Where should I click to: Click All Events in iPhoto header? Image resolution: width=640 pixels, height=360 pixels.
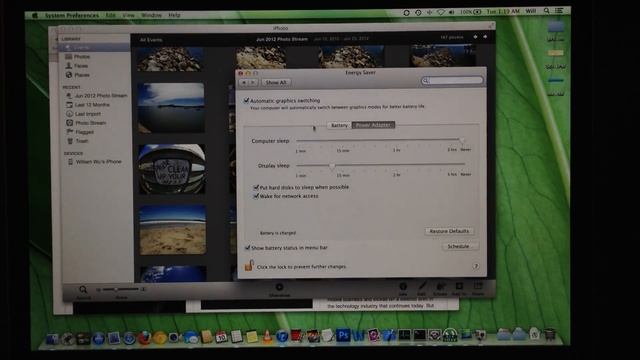click(151, 40)
